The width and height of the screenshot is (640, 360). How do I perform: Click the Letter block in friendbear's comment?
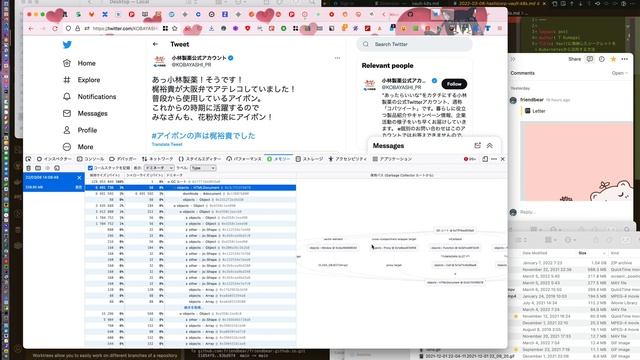[535, 111]
